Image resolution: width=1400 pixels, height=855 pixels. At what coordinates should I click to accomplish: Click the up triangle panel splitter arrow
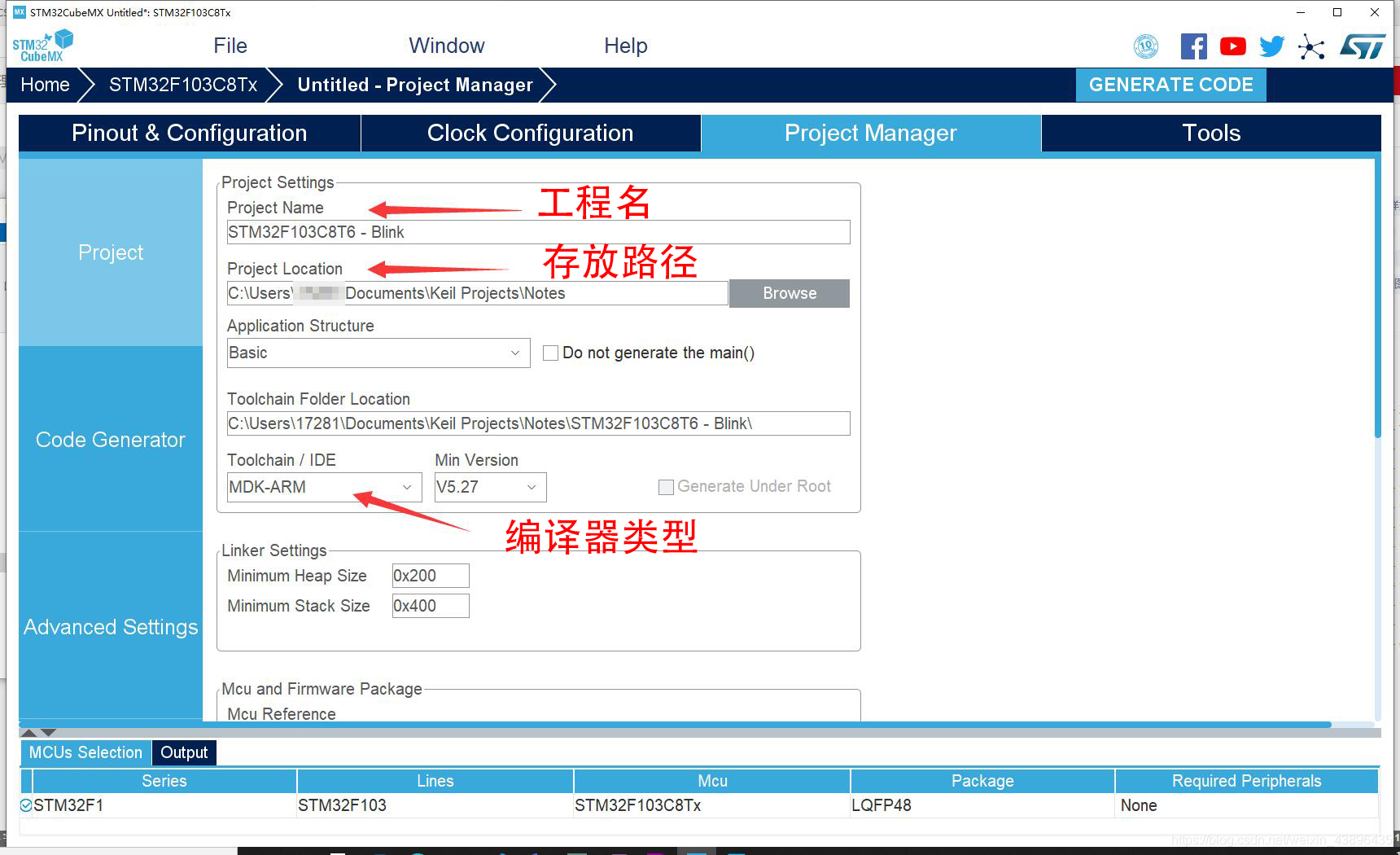pyautogui.click(x=28, y=733)
